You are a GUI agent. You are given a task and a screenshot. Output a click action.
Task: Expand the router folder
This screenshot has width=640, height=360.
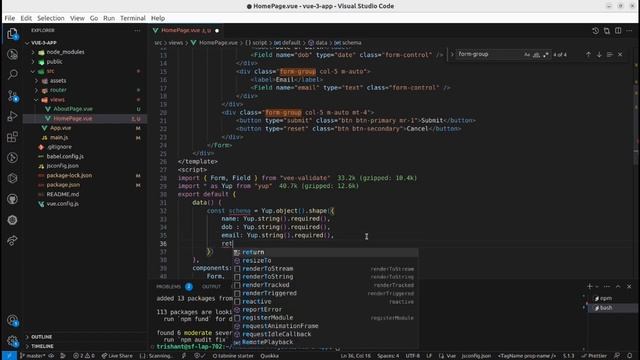coord(58,90)
